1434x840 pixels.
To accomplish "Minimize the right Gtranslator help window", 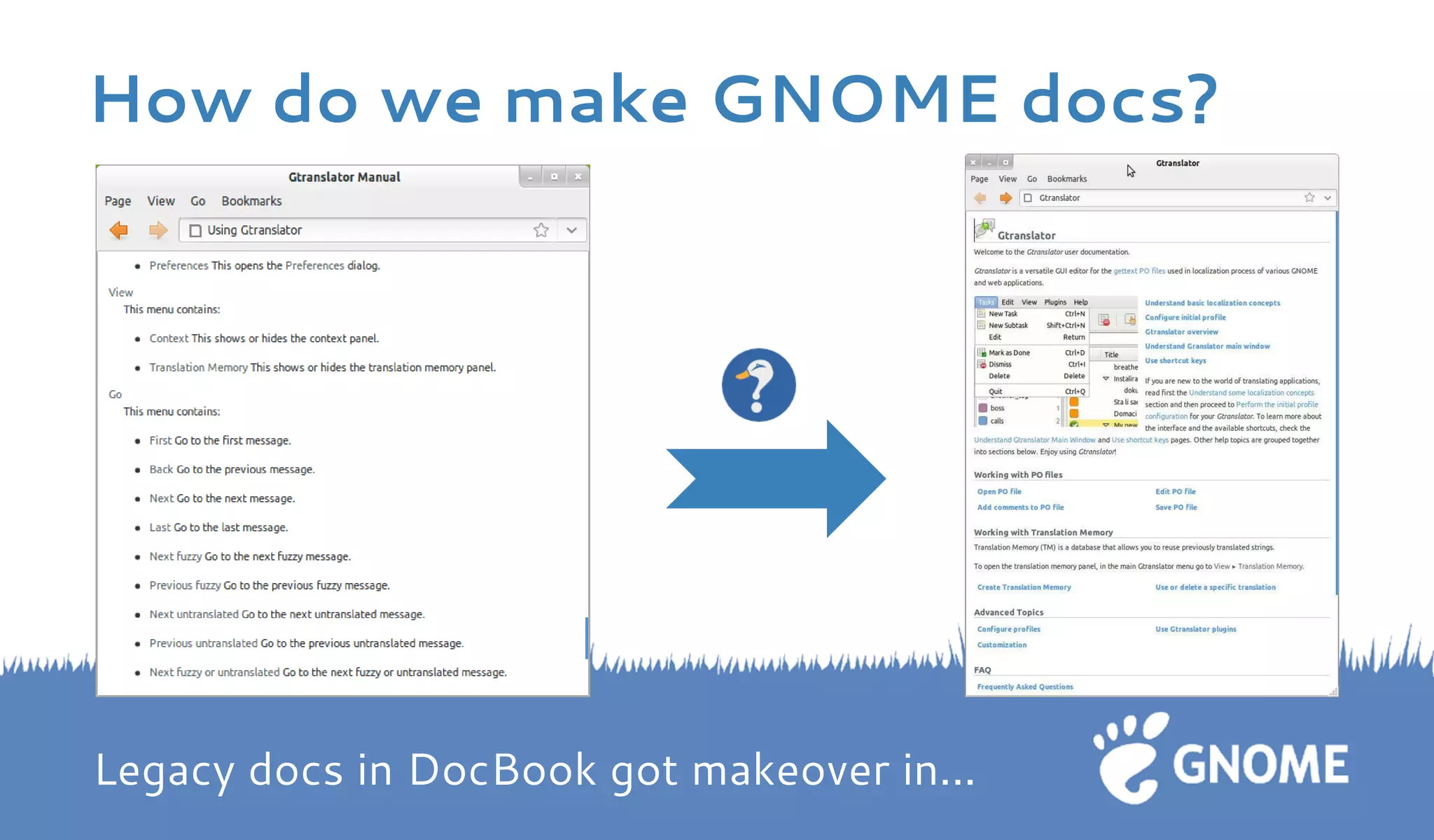I will point(989,162).
